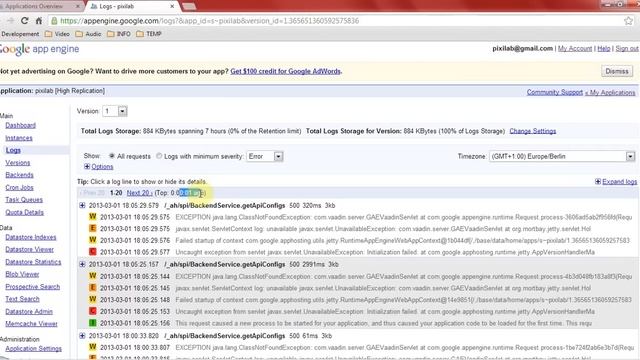Image resolution: width=640 pixels, height=360 pixels.
Task: Go to My Applications
Action: tap(610, 92)
